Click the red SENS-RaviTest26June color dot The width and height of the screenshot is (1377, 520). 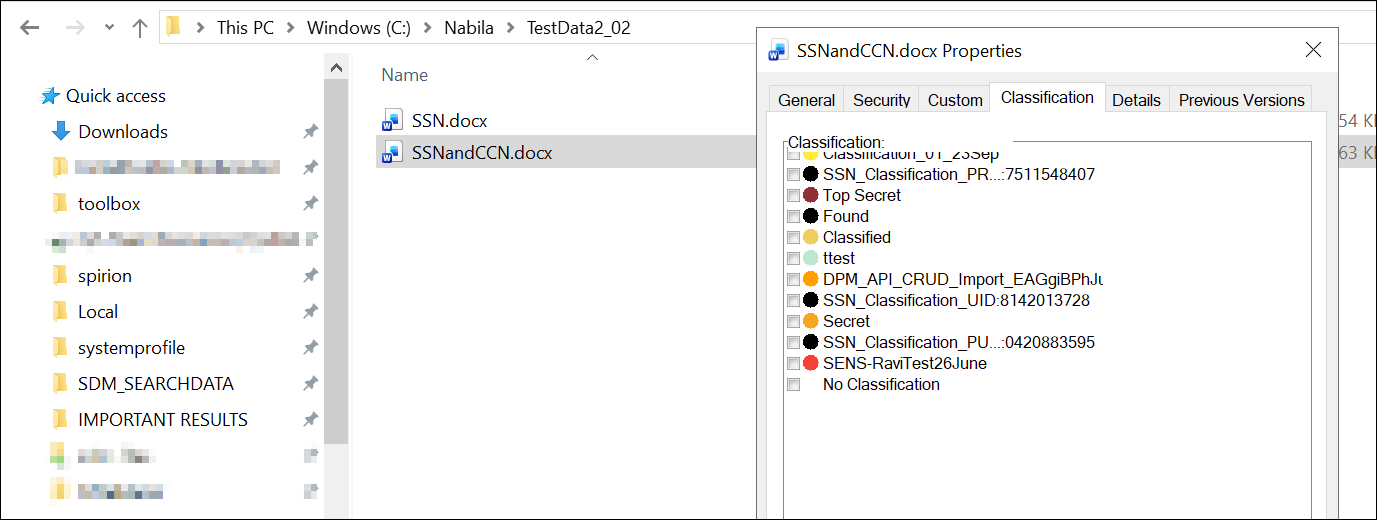(811, 363)
